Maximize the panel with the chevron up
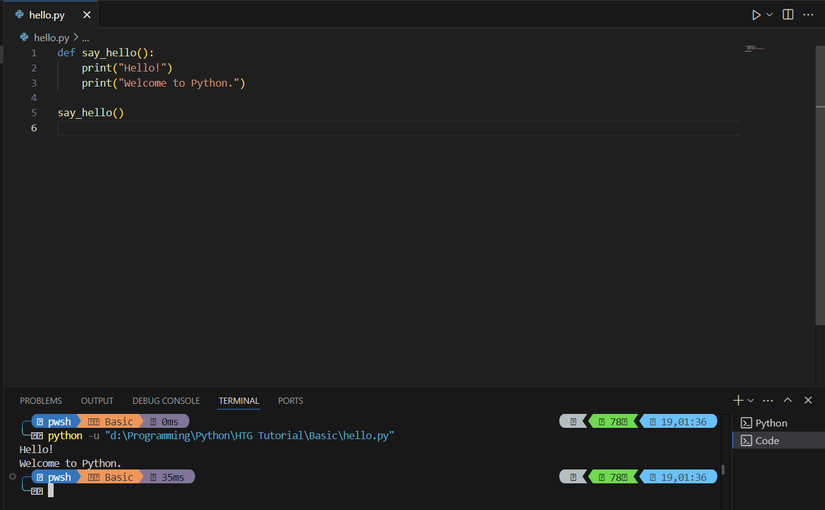Screen dimensions: 825x510 [x=788, y=400]
